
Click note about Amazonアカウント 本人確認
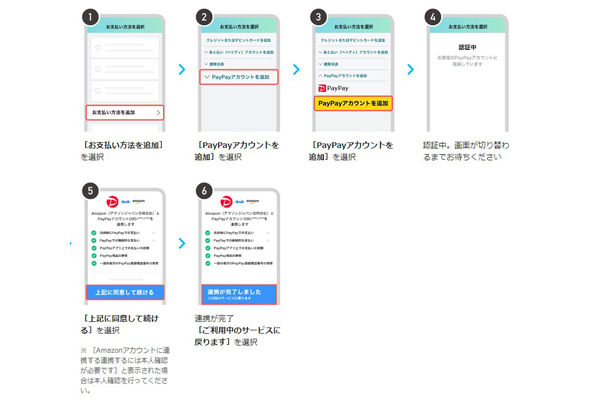click(125, 370)
